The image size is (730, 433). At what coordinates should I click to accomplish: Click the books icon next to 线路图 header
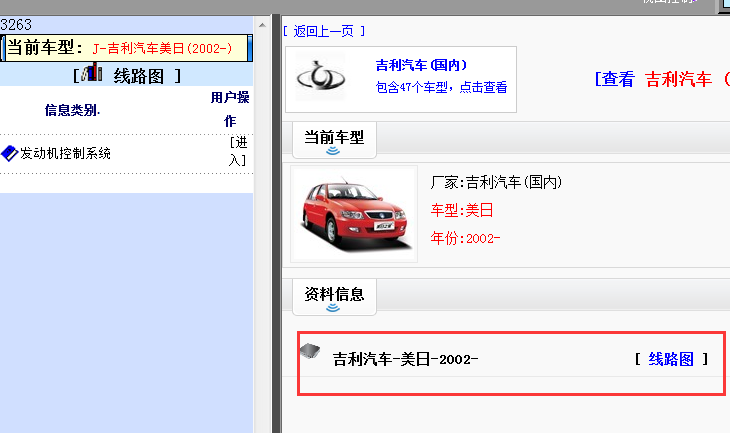[92, 73]
